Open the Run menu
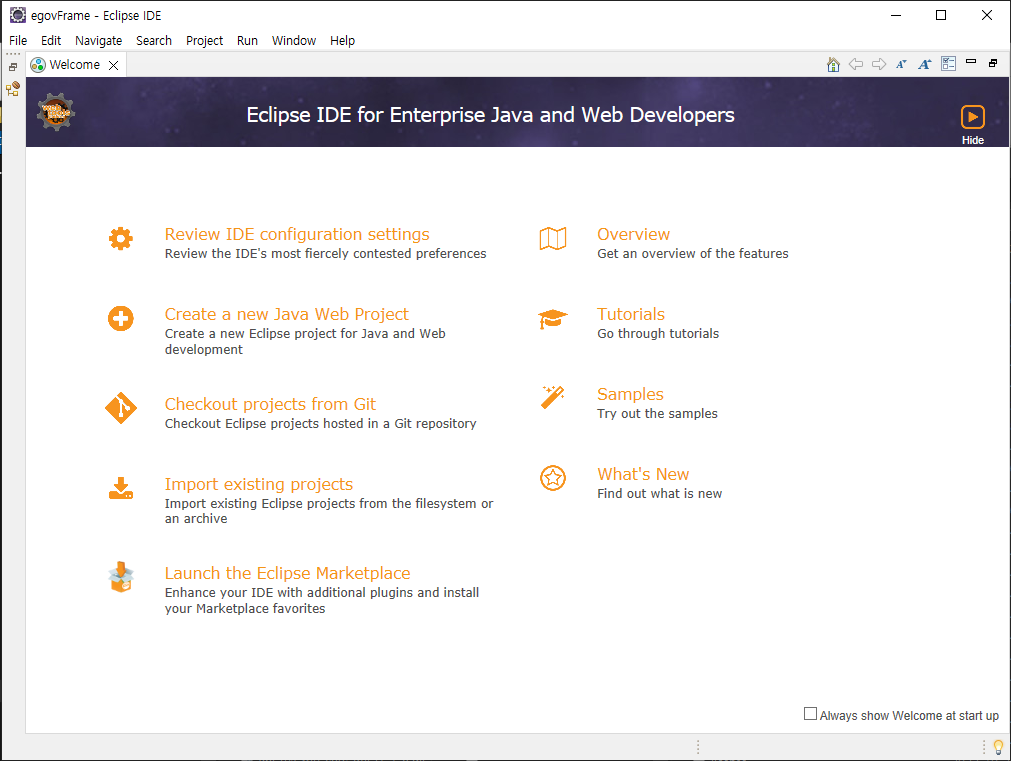 tap(247, 40)
